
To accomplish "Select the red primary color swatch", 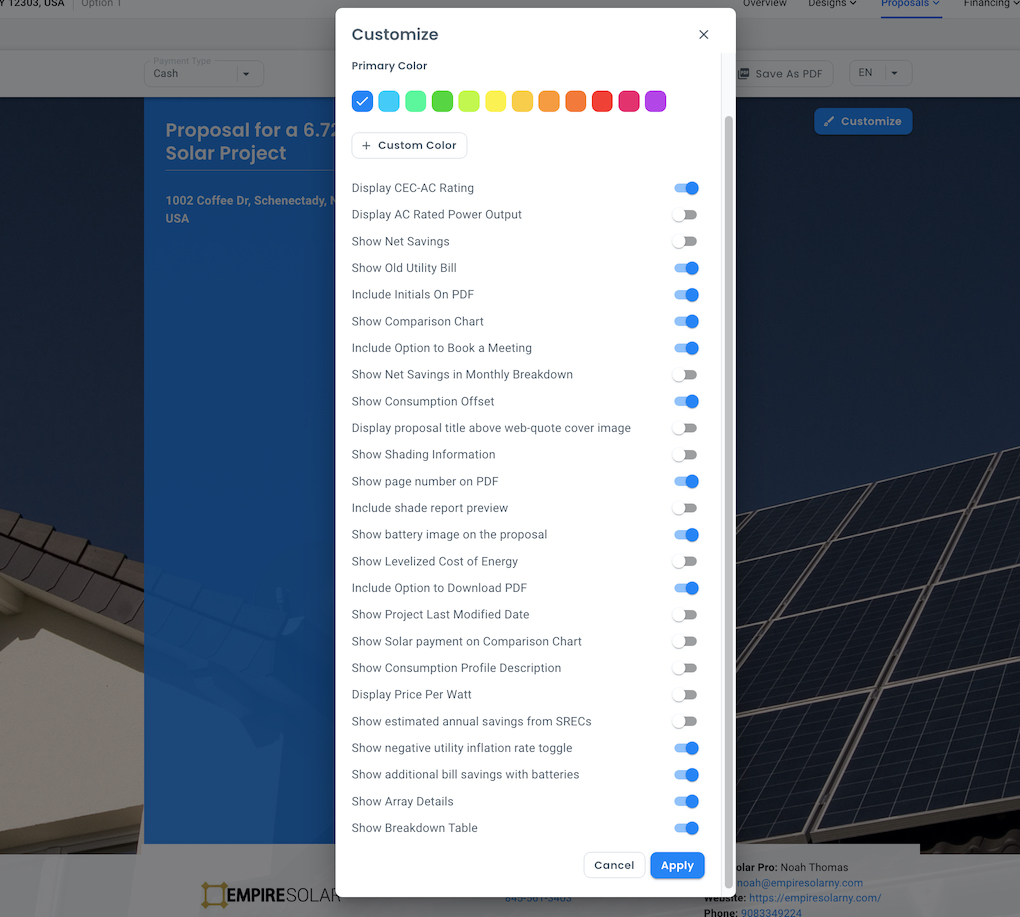I will point(602,101).
